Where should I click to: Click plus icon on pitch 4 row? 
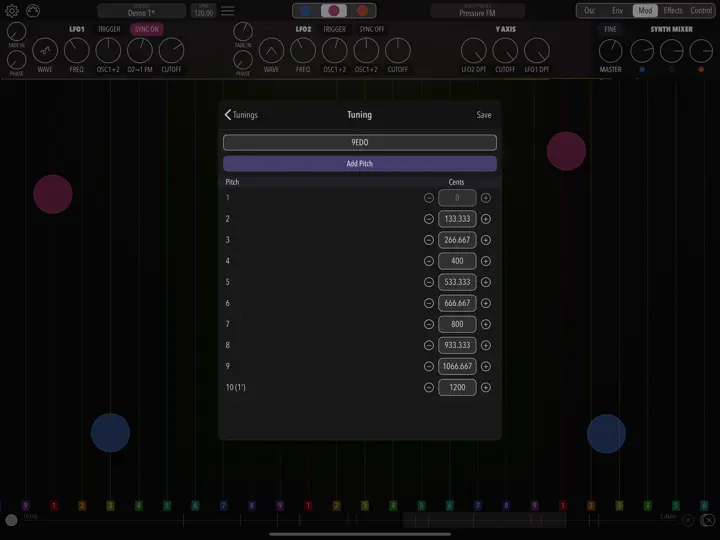[486, 261]
